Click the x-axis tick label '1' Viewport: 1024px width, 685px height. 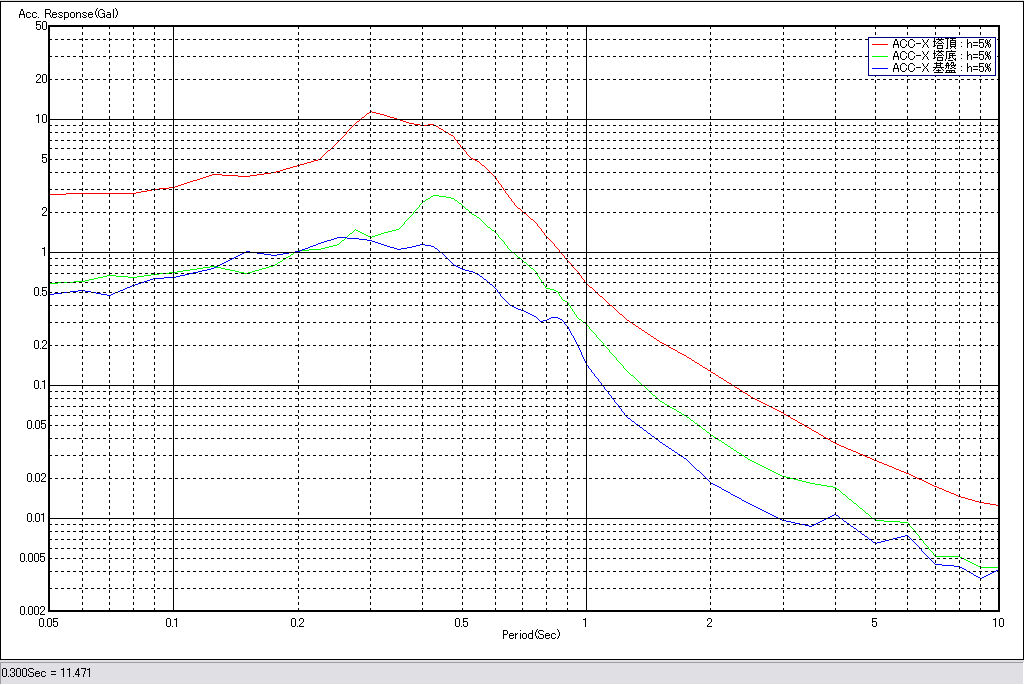(x=585, y=622)
